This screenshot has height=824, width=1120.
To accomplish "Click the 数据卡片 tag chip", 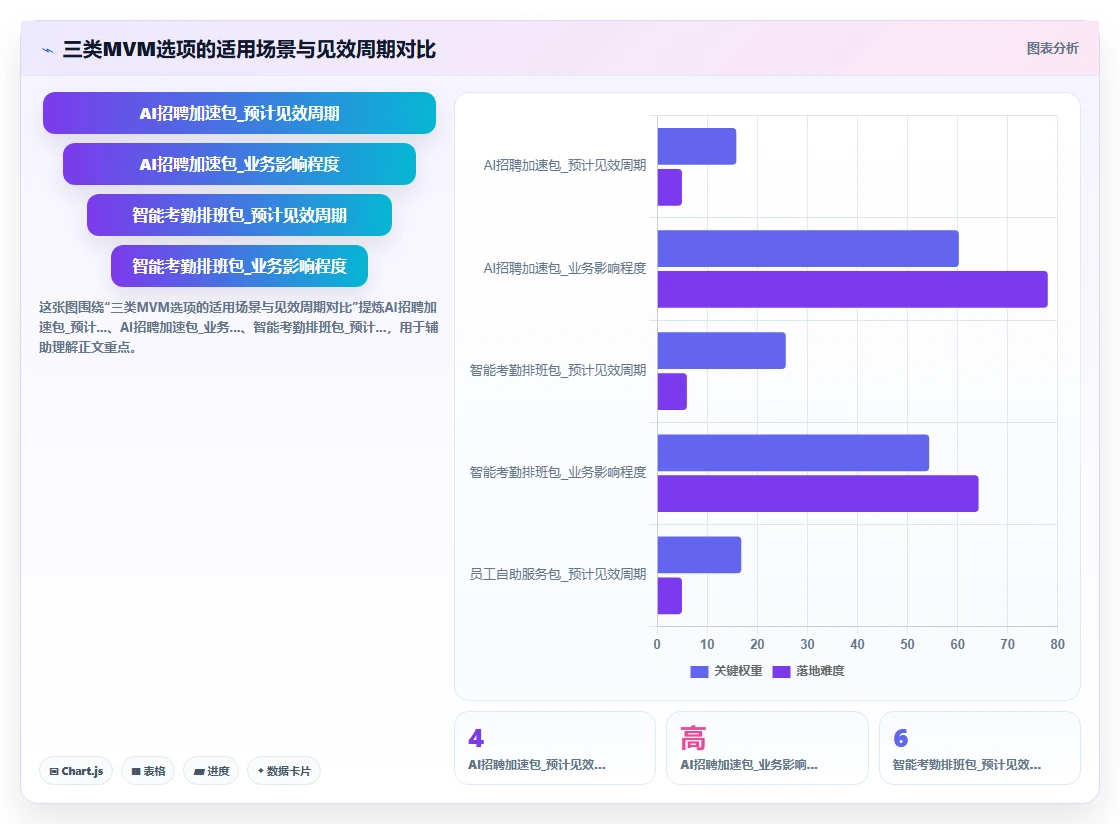I will tap(284, 771).
